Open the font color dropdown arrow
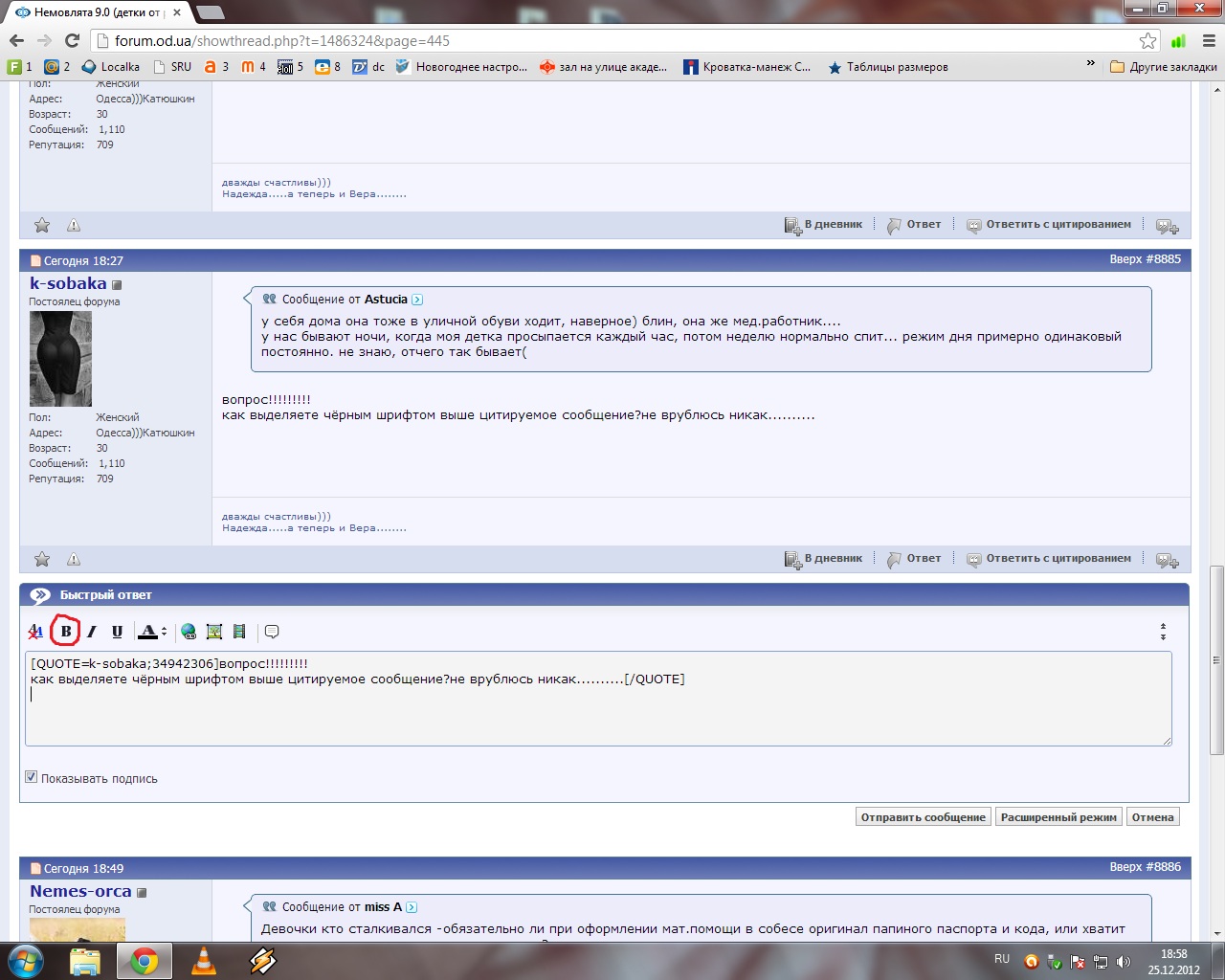 165,632
